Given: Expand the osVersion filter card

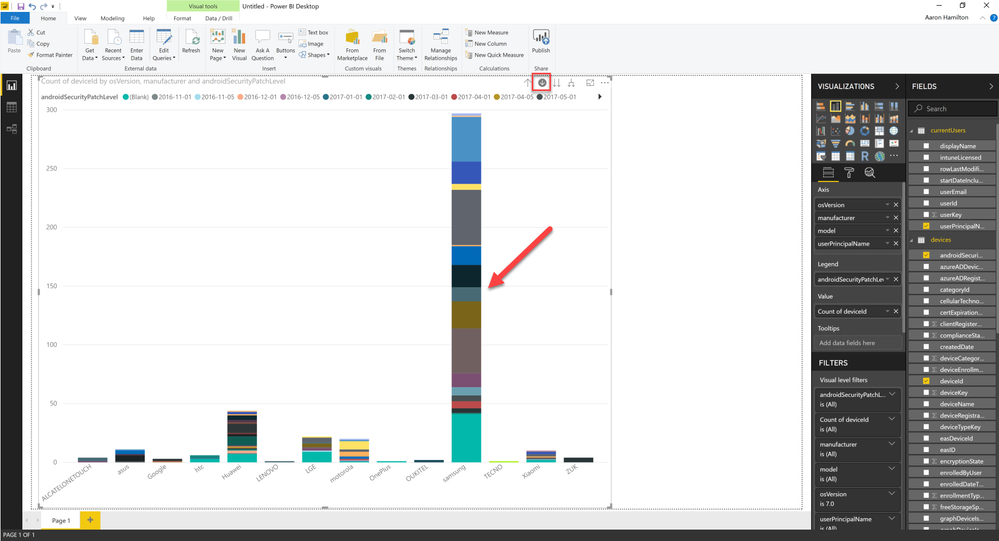Looking at the screenshot, I should point(892,494).
